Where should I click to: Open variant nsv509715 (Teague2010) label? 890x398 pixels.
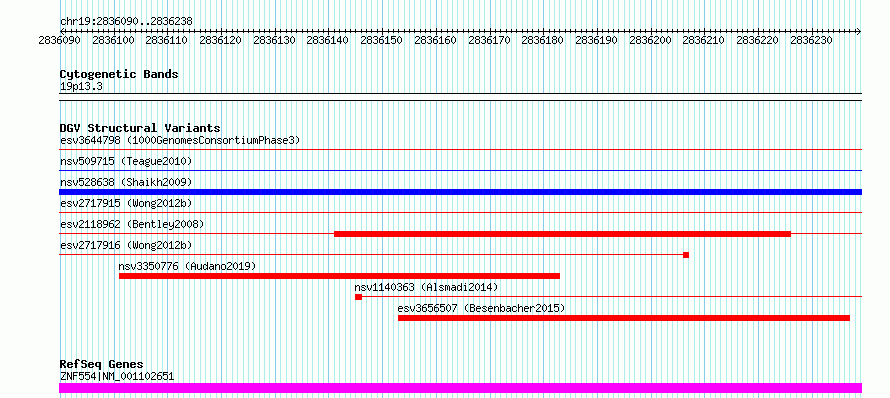(126, 161)
